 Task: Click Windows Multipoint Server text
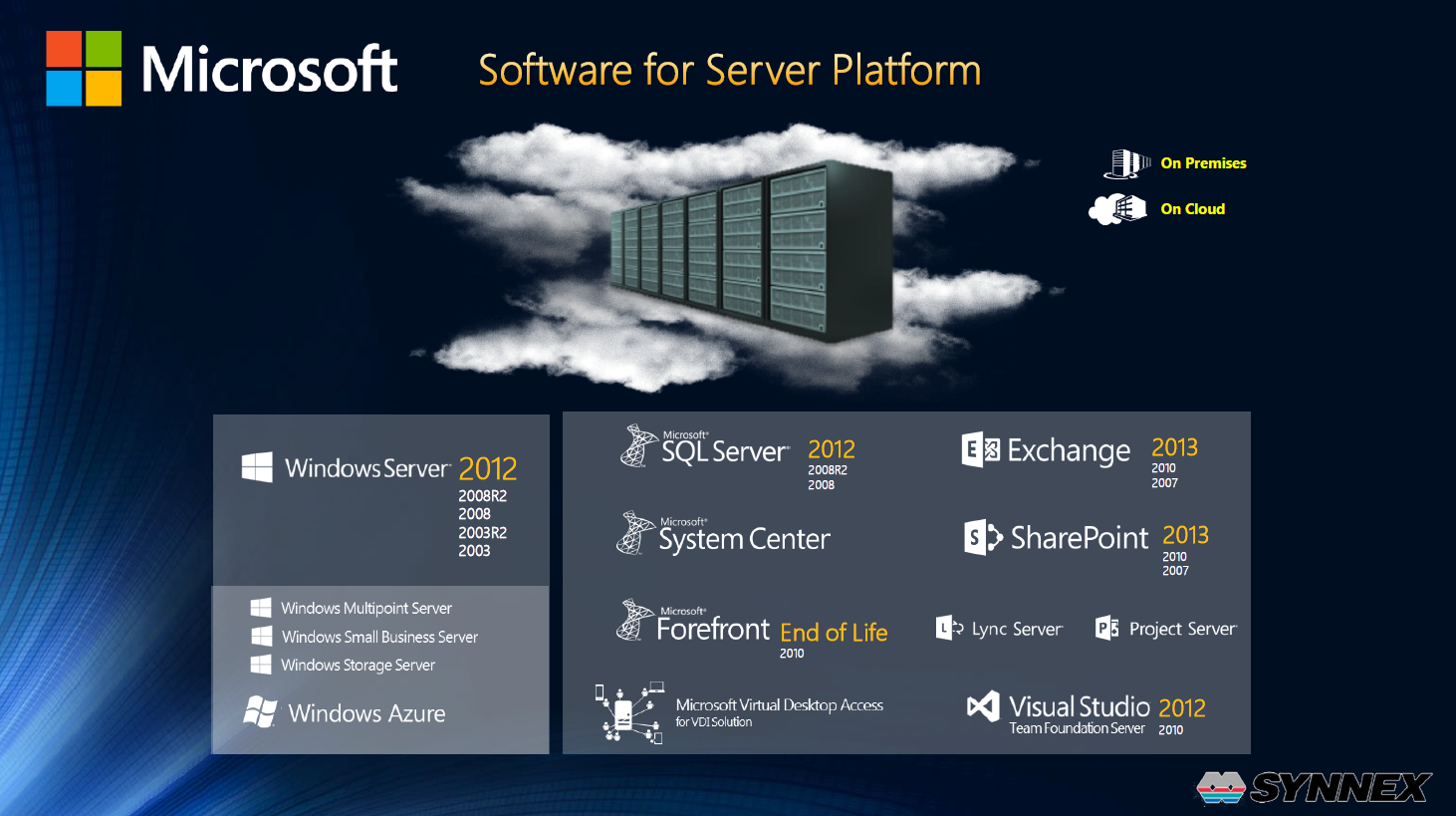coord(366,609)
